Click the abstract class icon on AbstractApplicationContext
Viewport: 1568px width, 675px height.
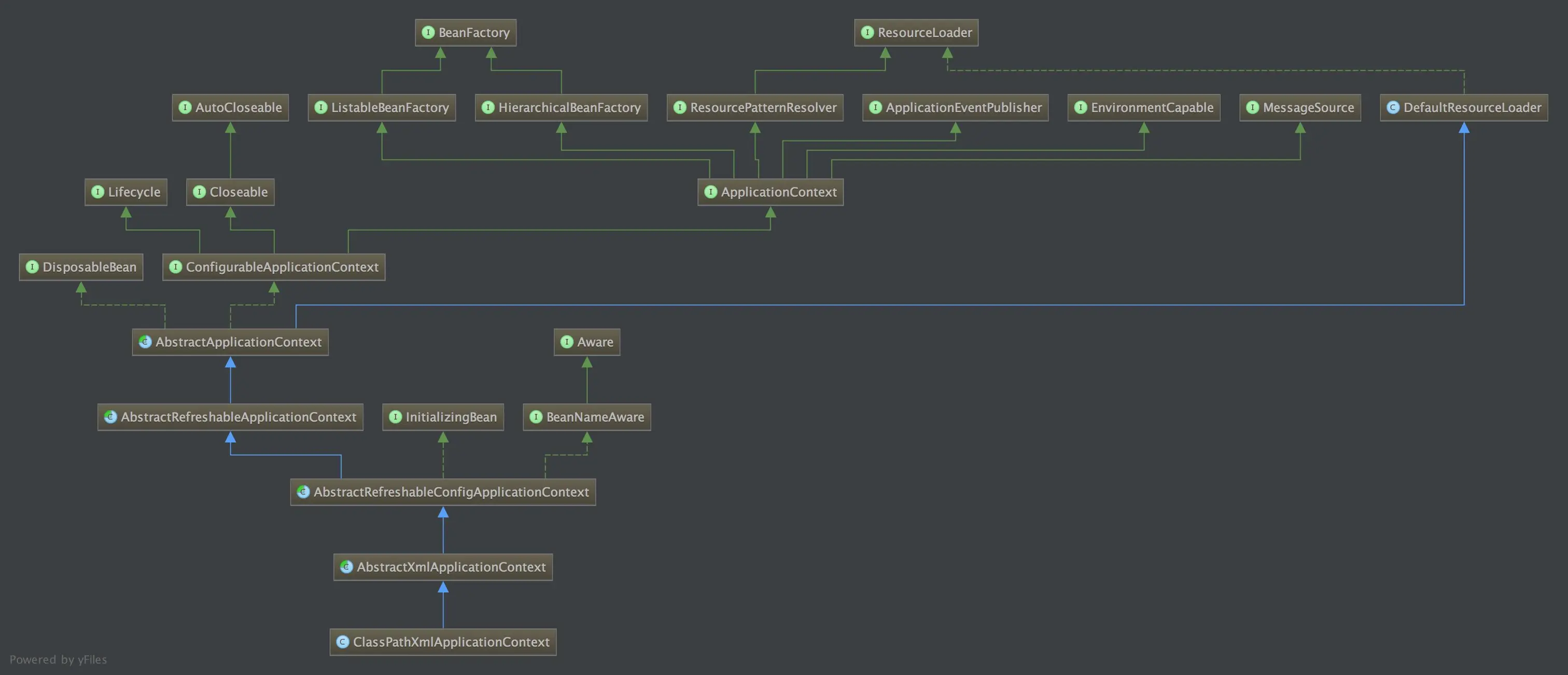tap(145, 342)
